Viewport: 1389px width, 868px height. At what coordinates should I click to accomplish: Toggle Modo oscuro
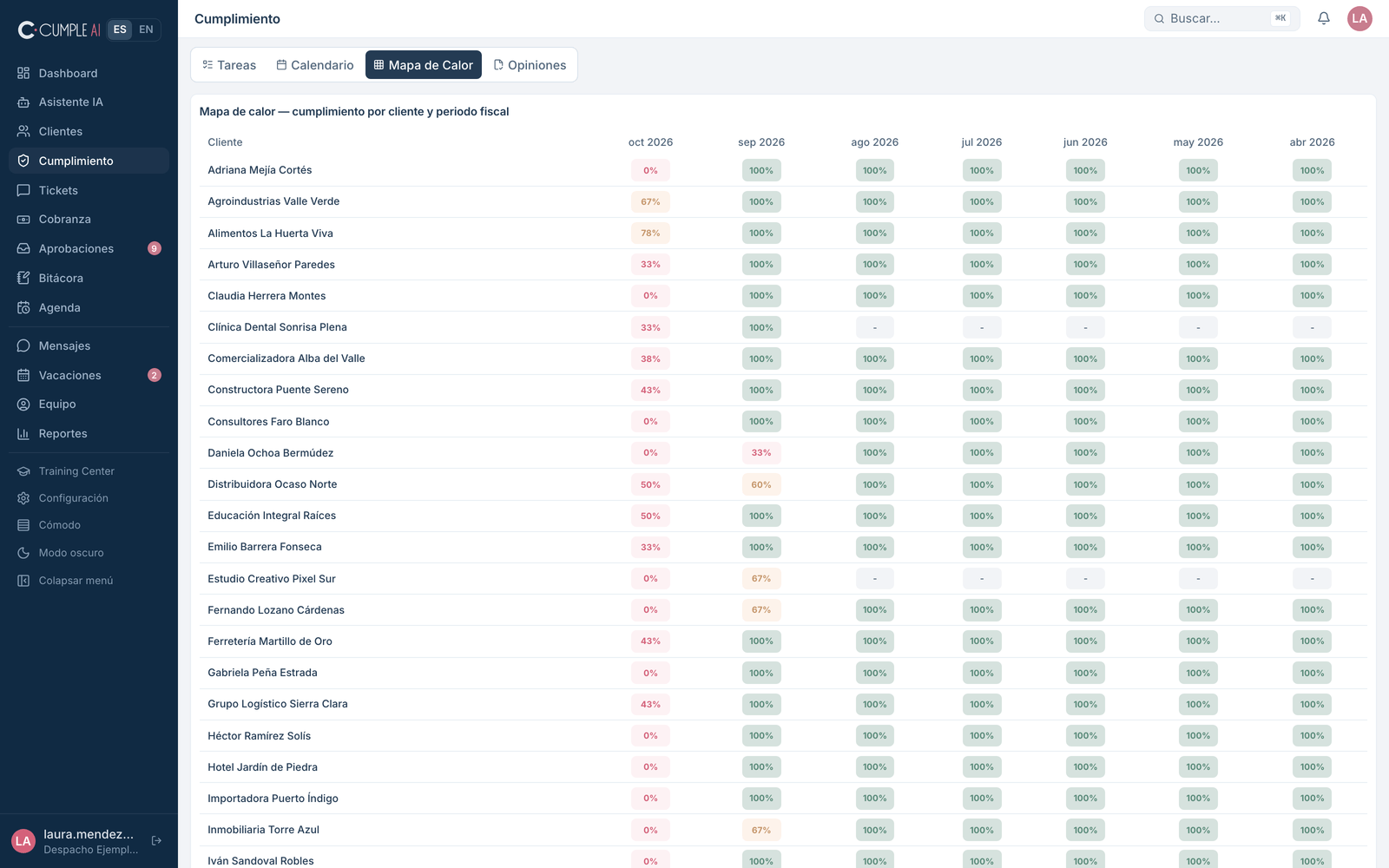pyautogui.click(x=89, y=553)
